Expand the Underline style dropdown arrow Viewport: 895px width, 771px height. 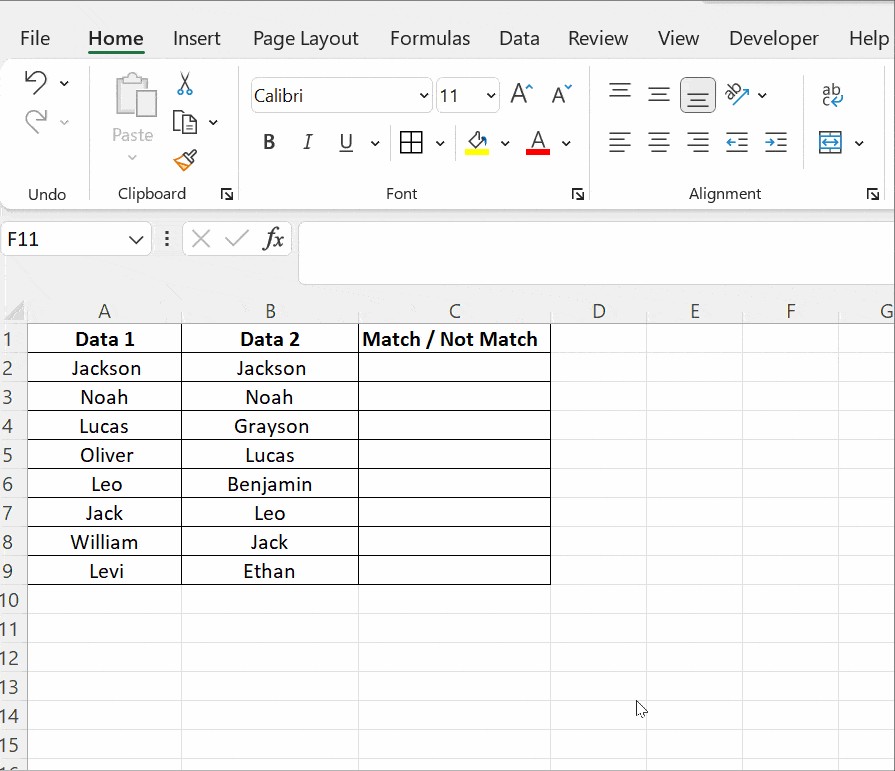pyautogui.click(x=375, y=143)
